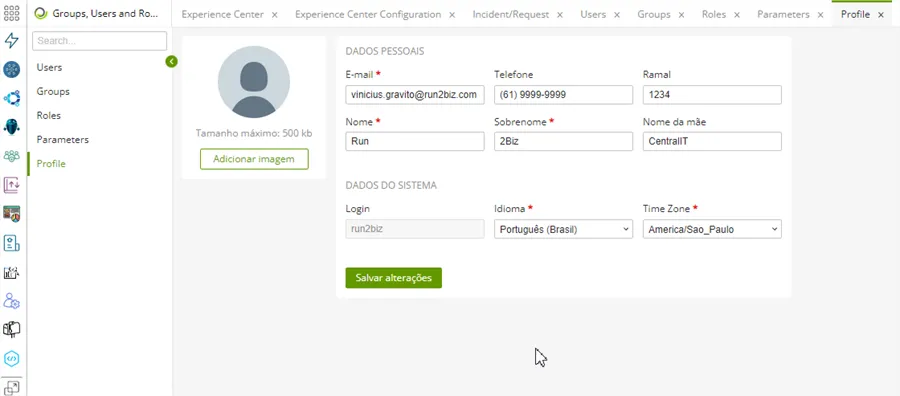Click the DADOS PESSOAIS heading
The height and width of the screenshot is (396, 900).
tap(385, 51)
